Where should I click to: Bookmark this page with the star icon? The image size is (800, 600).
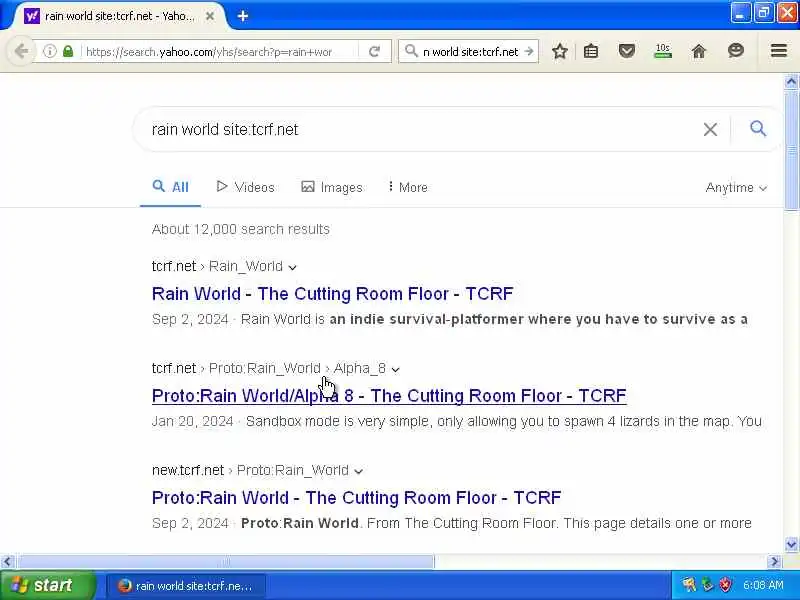tap(560, 51)
